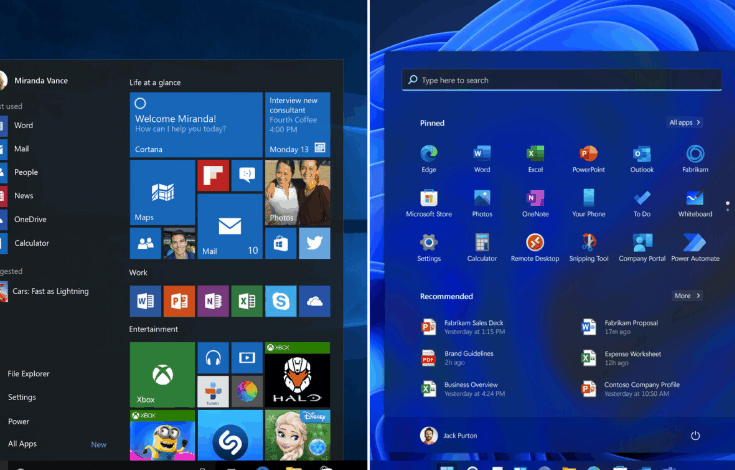Open Your Phone app
This screenshot has height=470, width=735.
coord(588,203)
